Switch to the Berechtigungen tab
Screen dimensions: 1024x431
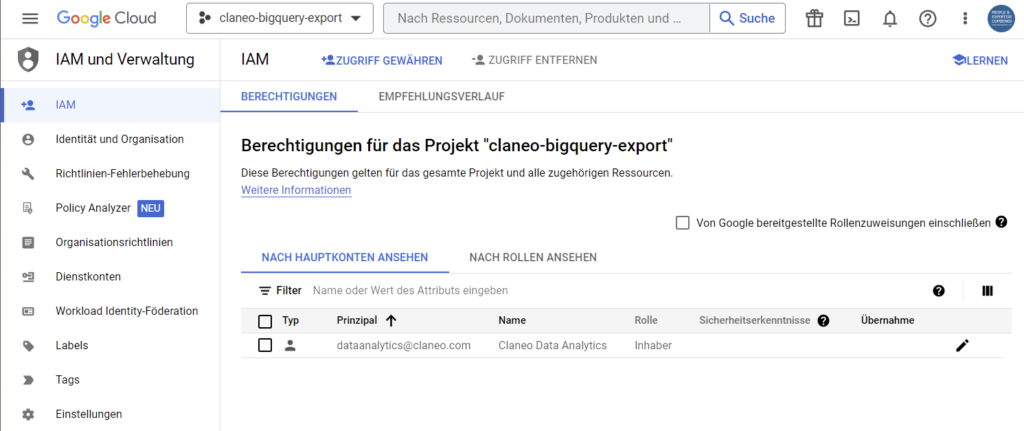289,97
